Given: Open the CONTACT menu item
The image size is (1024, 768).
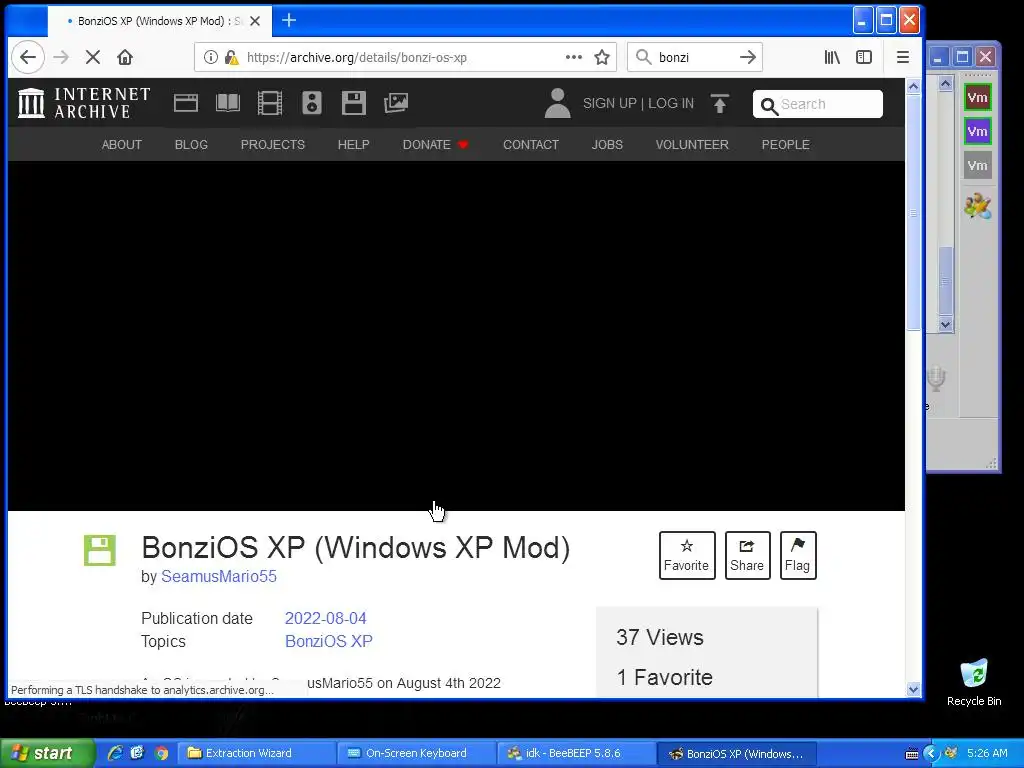Looking at the screenshot, I should click(x=531, y=144).
